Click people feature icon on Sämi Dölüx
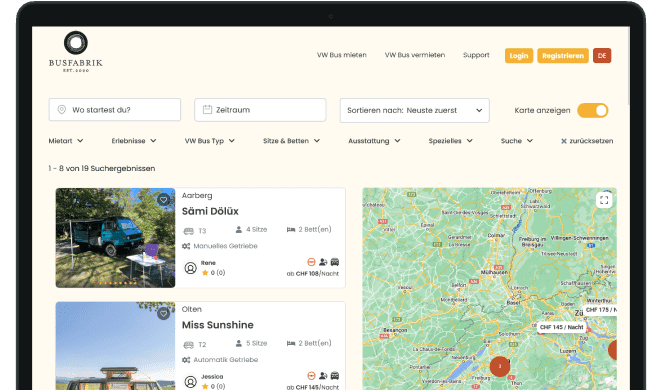The height and width of the screenshot is (390, 662). 323,262
